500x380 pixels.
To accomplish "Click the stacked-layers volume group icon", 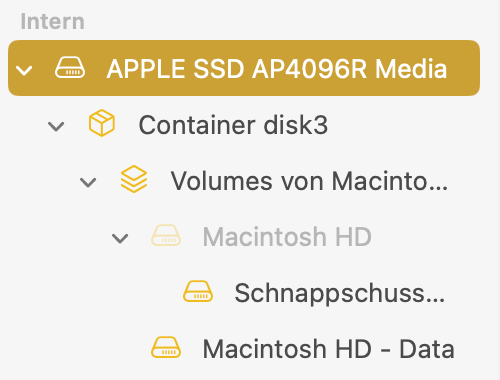I will [x=134, y=179].
